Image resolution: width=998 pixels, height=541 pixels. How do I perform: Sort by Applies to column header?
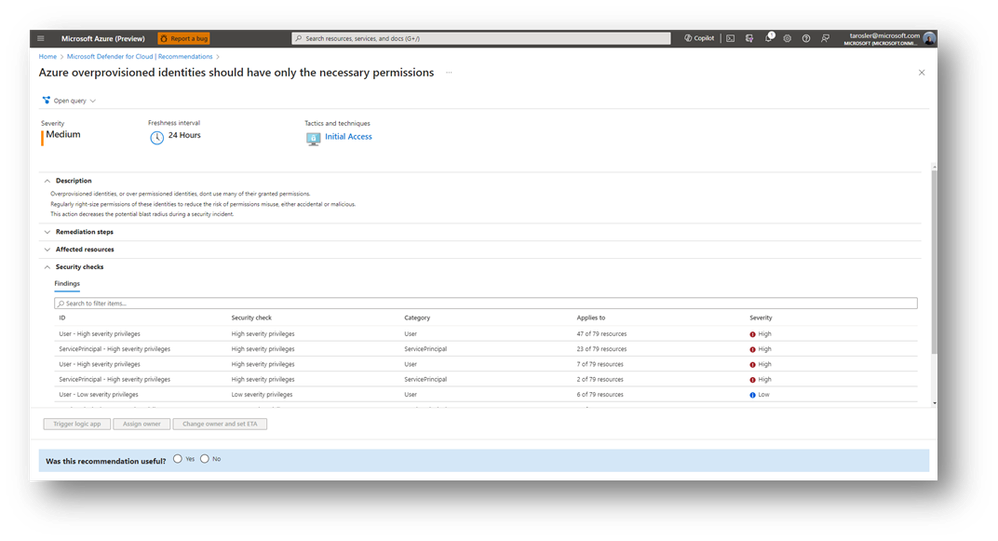[x=591, y=318]
